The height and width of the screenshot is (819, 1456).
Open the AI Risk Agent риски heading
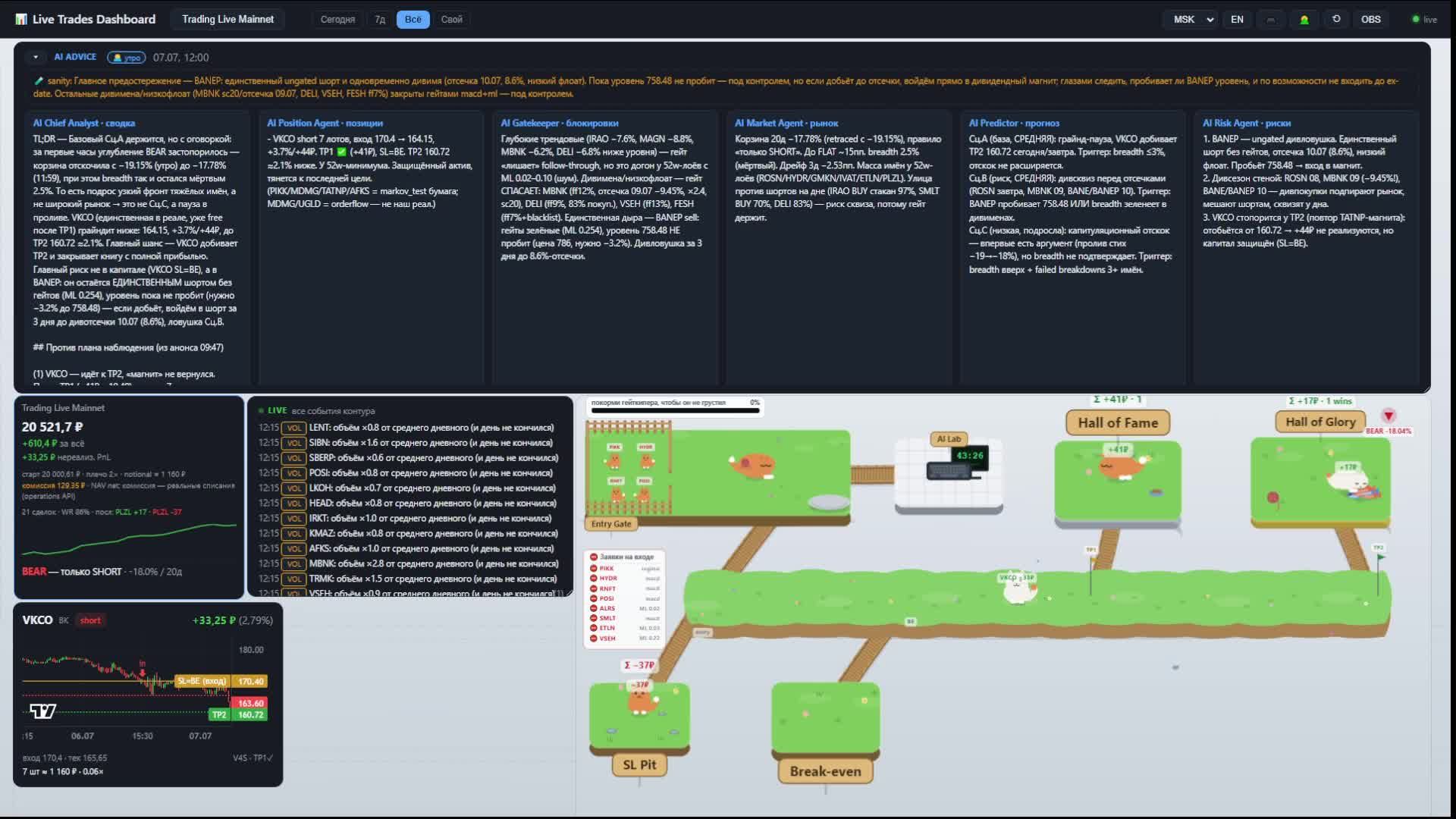pos(1246,123)
